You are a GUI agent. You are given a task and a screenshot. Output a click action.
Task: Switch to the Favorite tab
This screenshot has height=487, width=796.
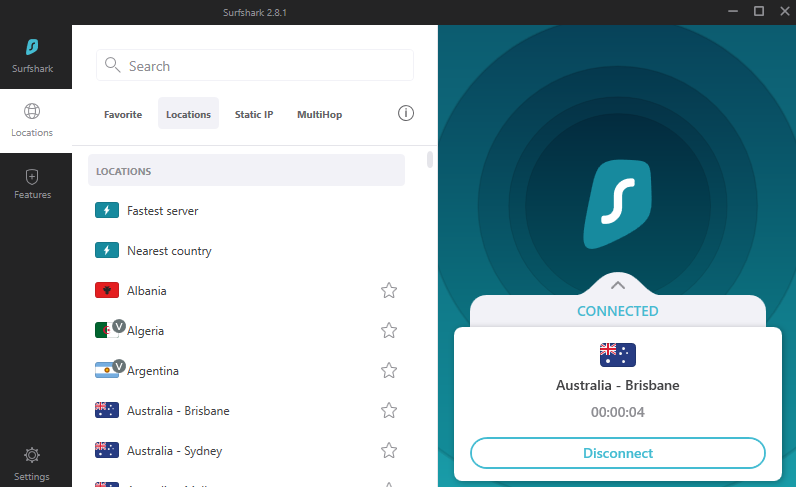(x=123, y=114)
